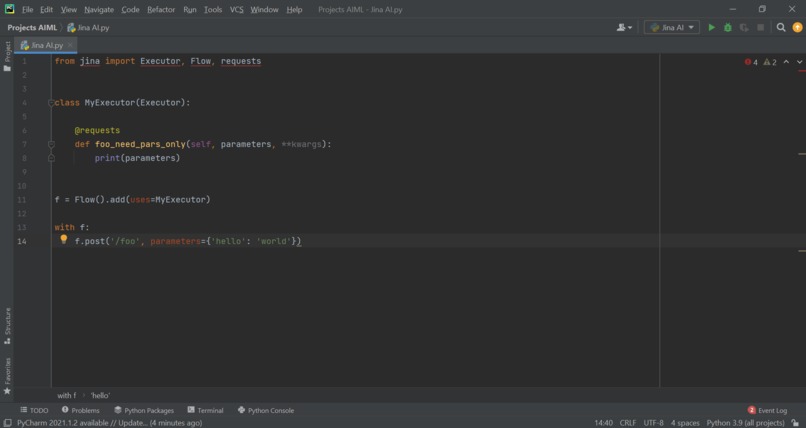Change the 4 spaces indent setting
The width and height of the screenshot is (806, 428).
(685, 423)
